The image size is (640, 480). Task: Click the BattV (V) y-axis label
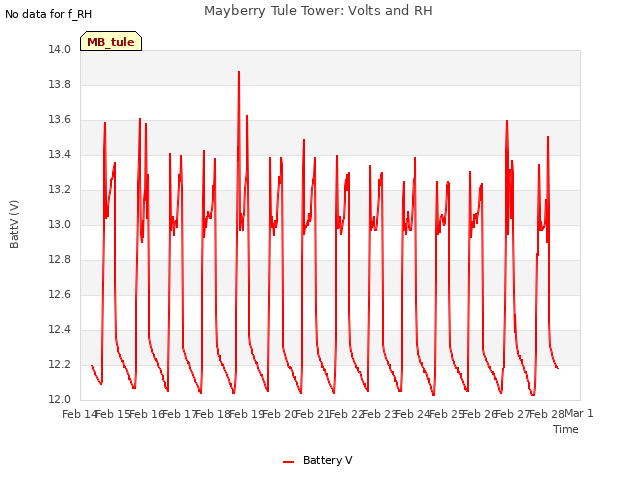(14, 224)
